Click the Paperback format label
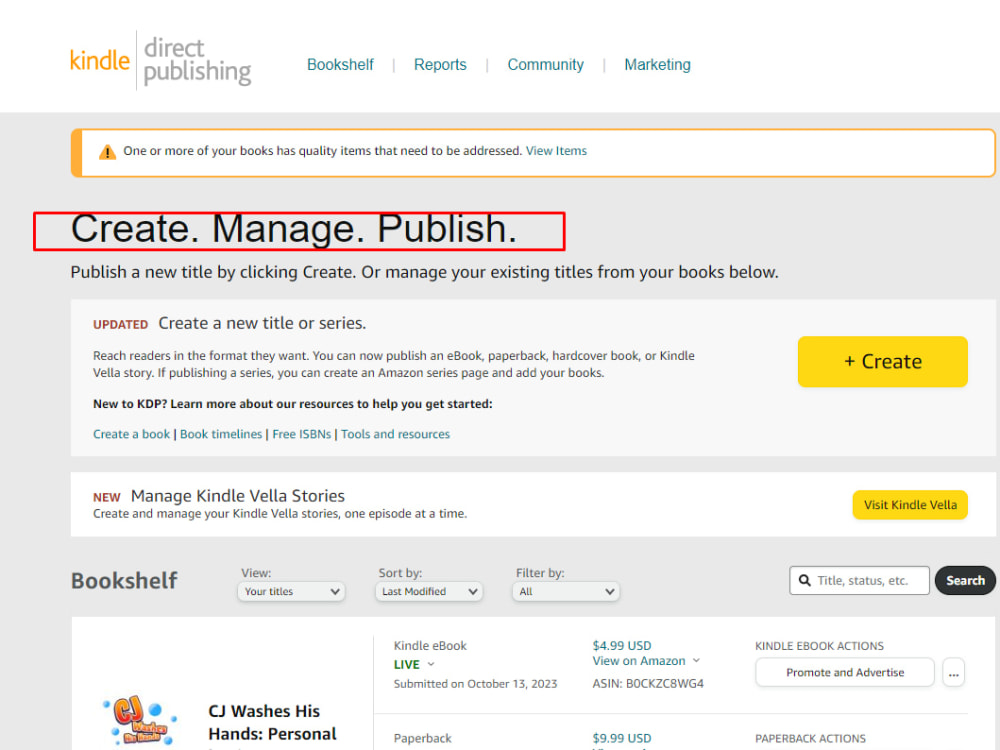This screenshot has height=750, width=1000. 422,739
